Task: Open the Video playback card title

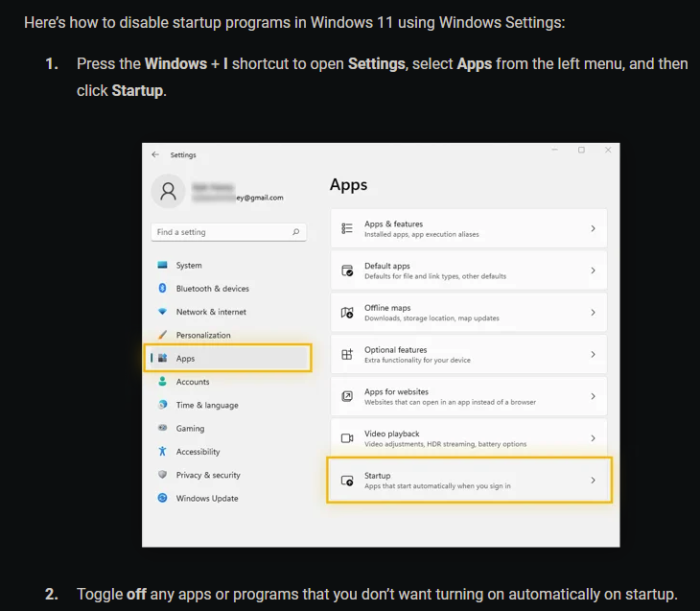Action: (x=392, y=433)
